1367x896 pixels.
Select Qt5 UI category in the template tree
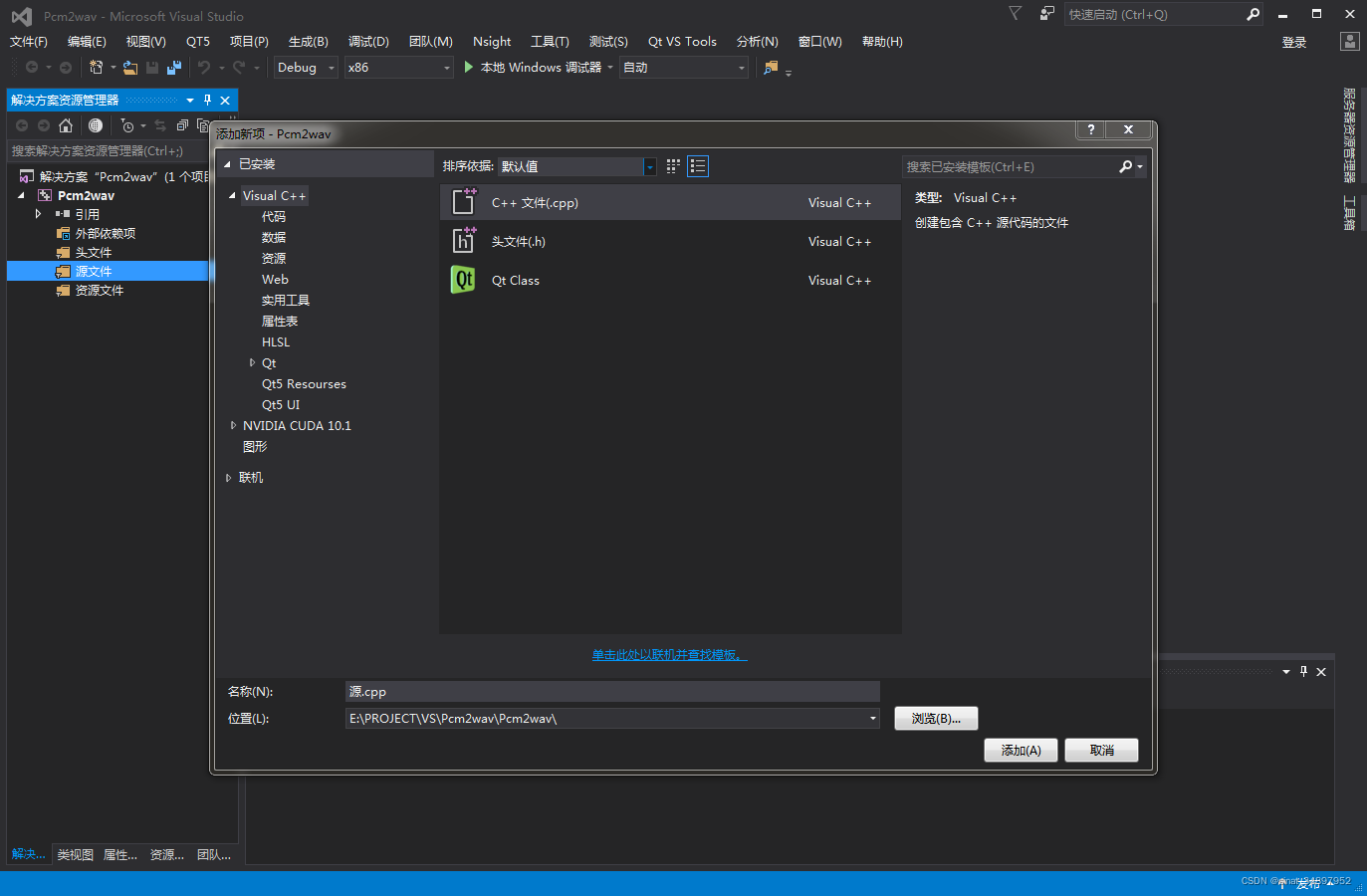coord(281,404)
